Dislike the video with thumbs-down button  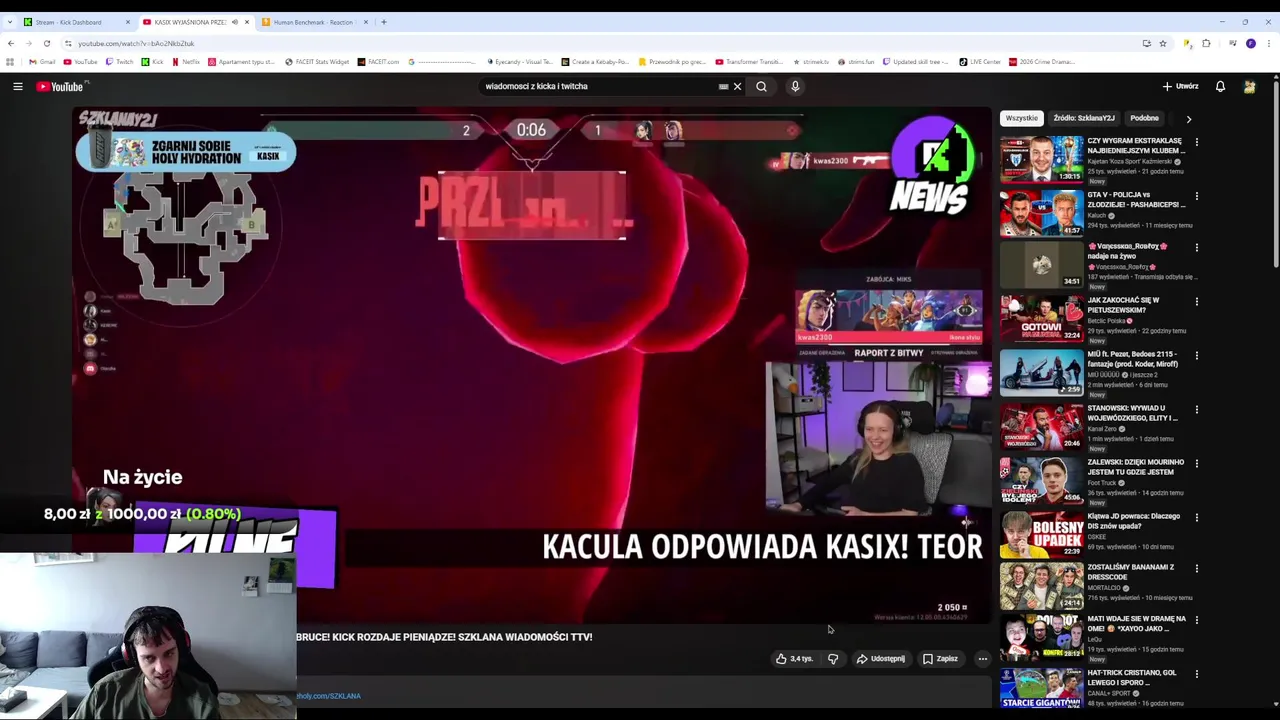tap(832, 659)
